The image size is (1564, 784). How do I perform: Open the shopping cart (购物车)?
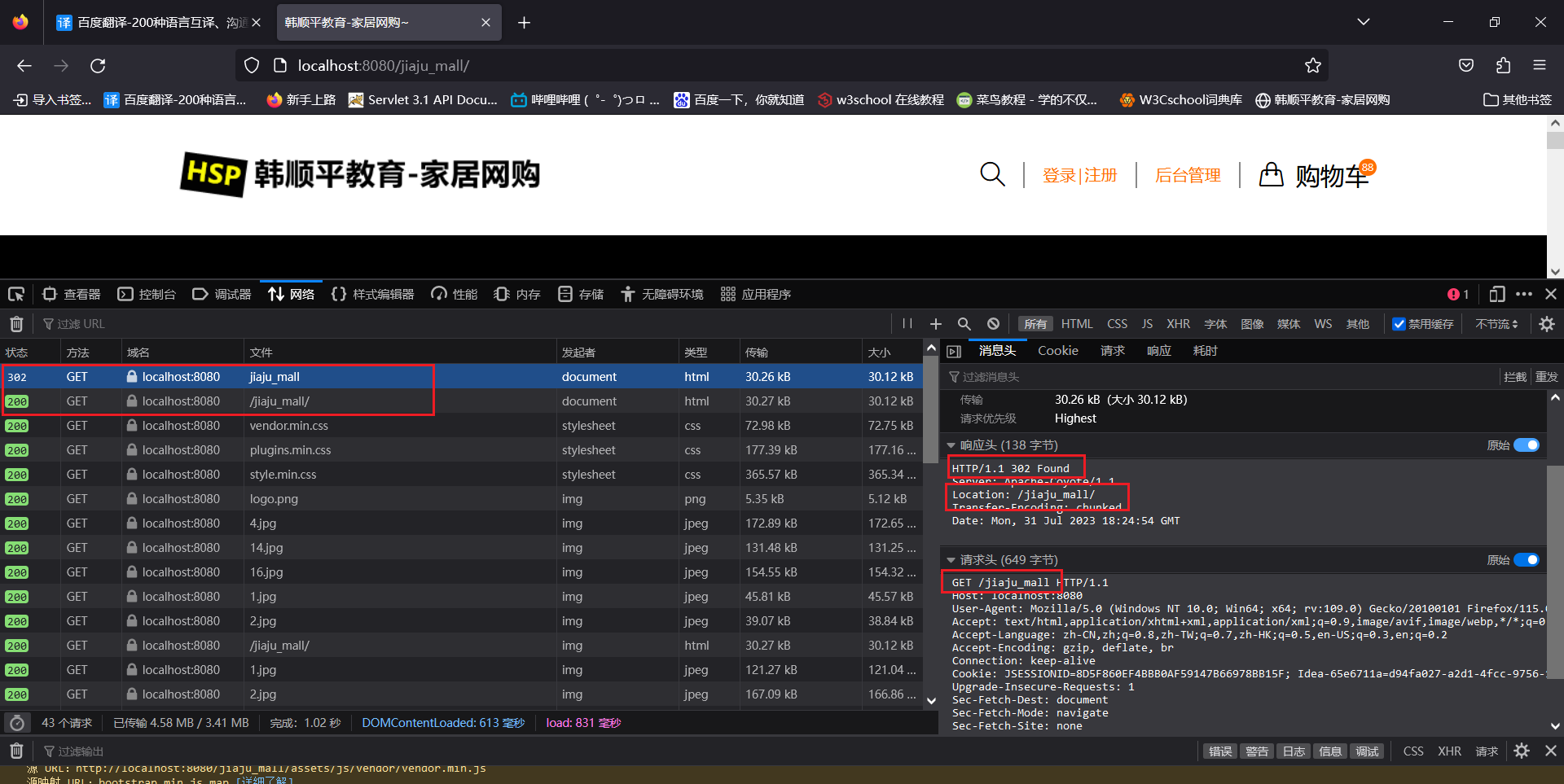click(x=1317, y=174)
